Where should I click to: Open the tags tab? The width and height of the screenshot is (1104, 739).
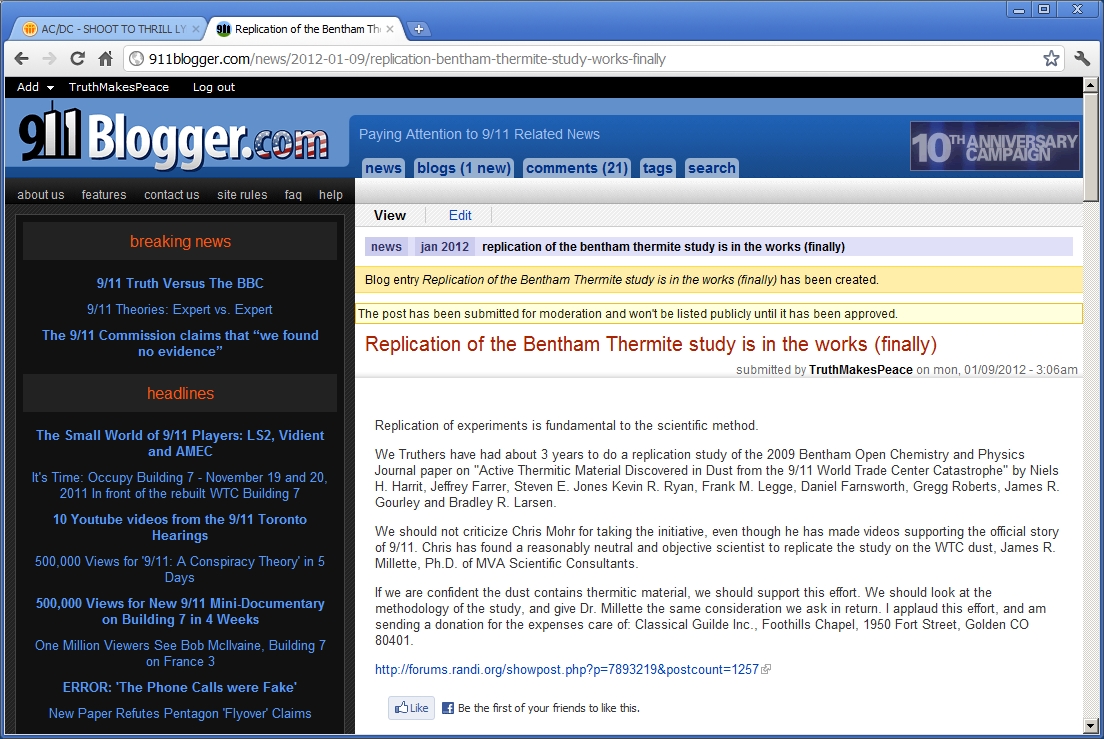pyautogui.click(x=658, y=168)
